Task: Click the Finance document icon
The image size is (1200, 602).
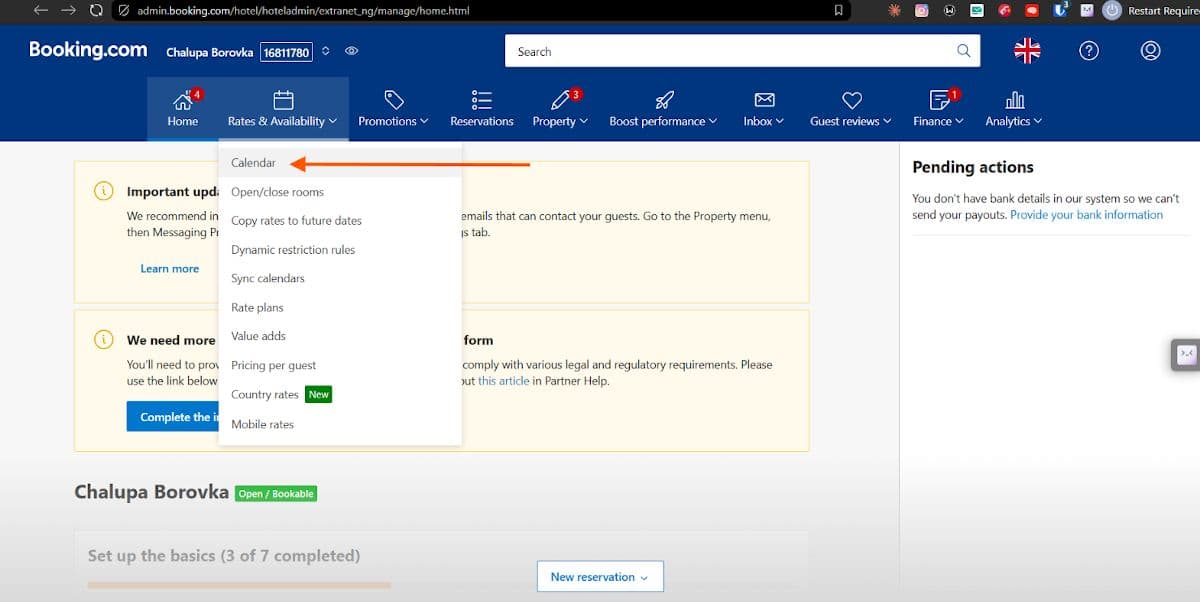Action: [x=938, y=100]
